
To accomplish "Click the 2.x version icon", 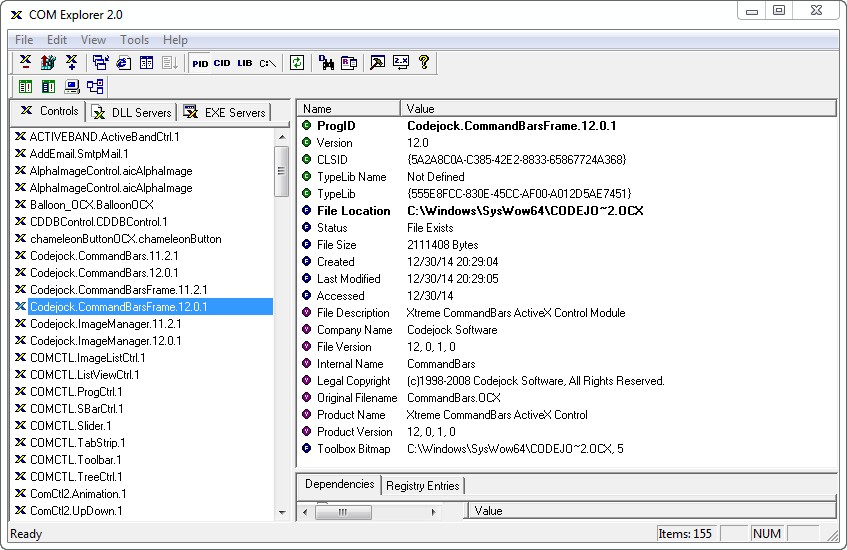I will click(401, 63).
